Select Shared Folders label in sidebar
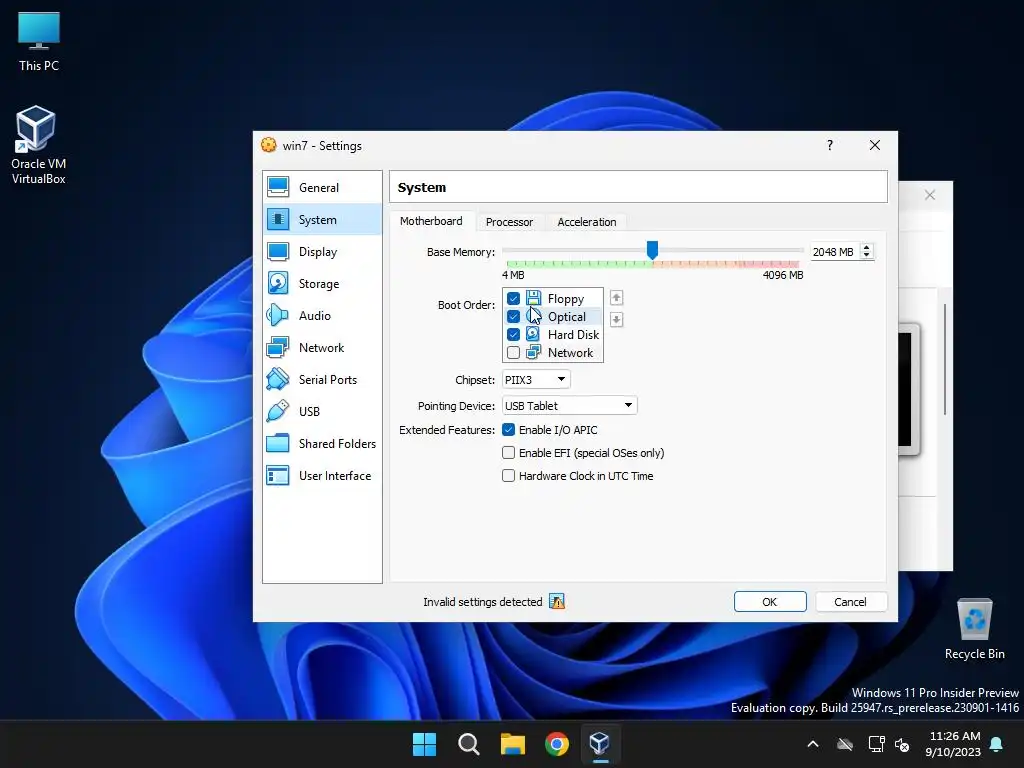 (337, 443)
